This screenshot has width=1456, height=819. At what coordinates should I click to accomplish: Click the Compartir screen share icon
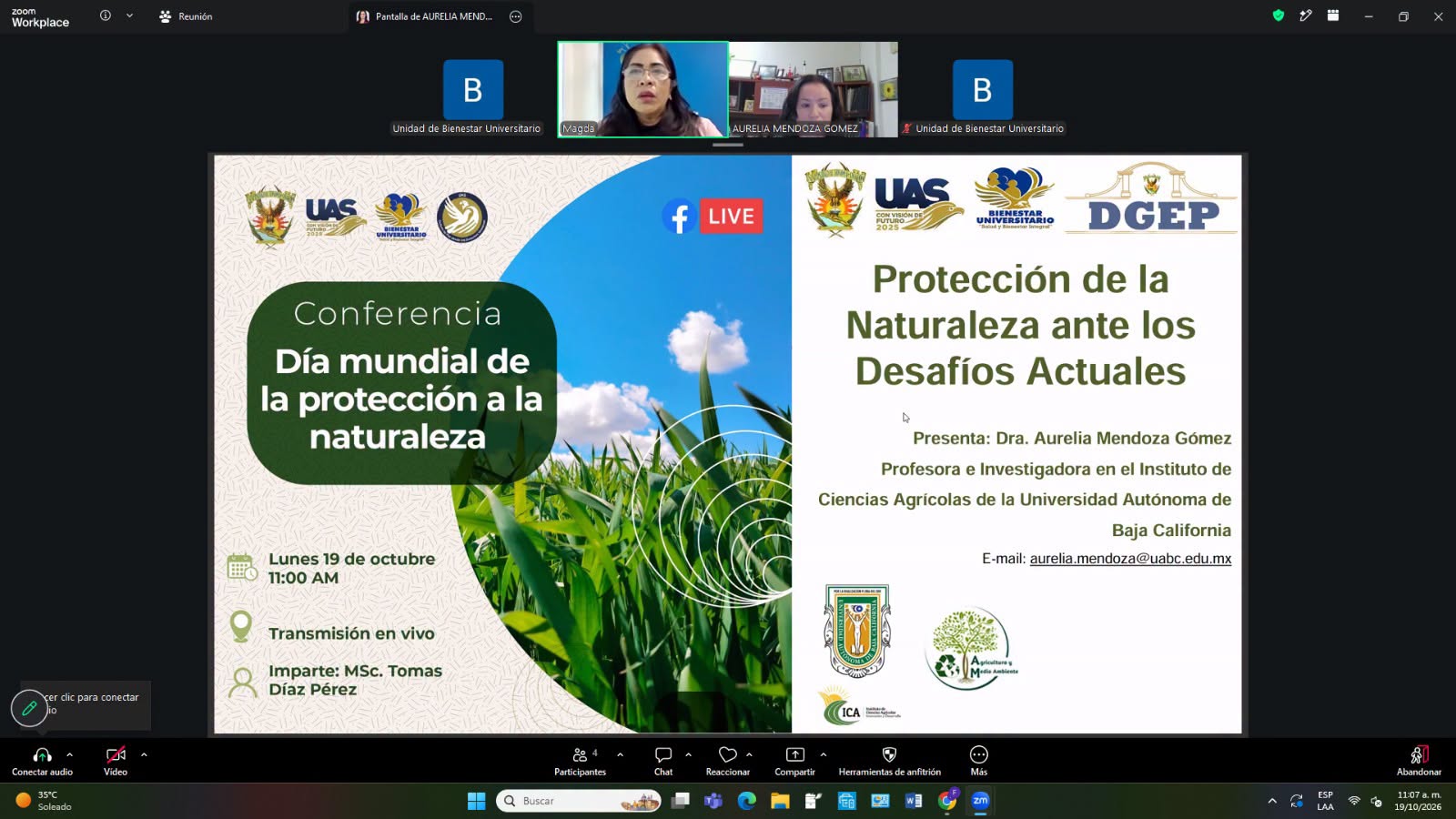[794, 755]
